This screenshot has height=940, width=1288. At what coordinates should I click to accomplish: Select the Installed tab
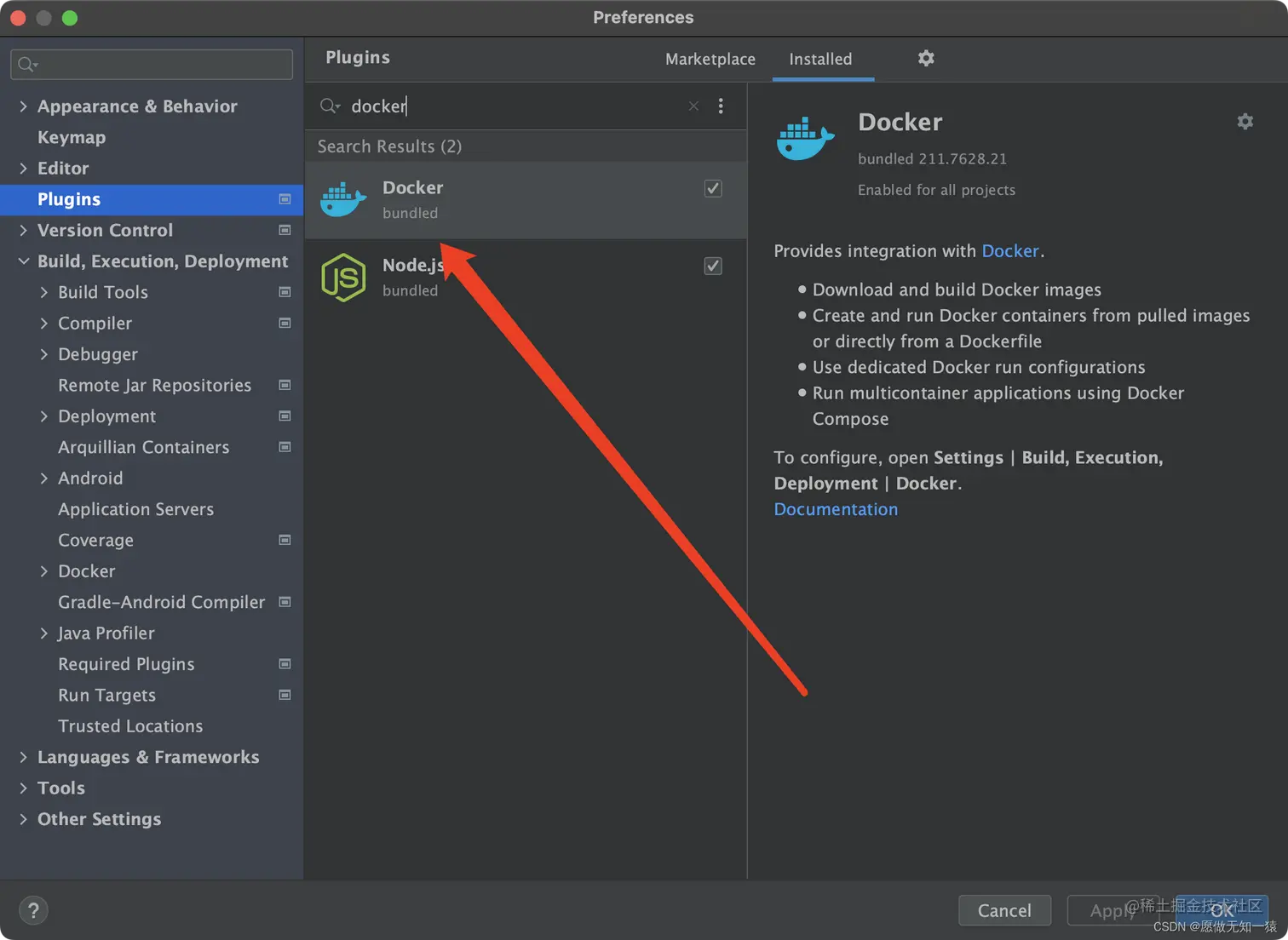tap(820, 59)
